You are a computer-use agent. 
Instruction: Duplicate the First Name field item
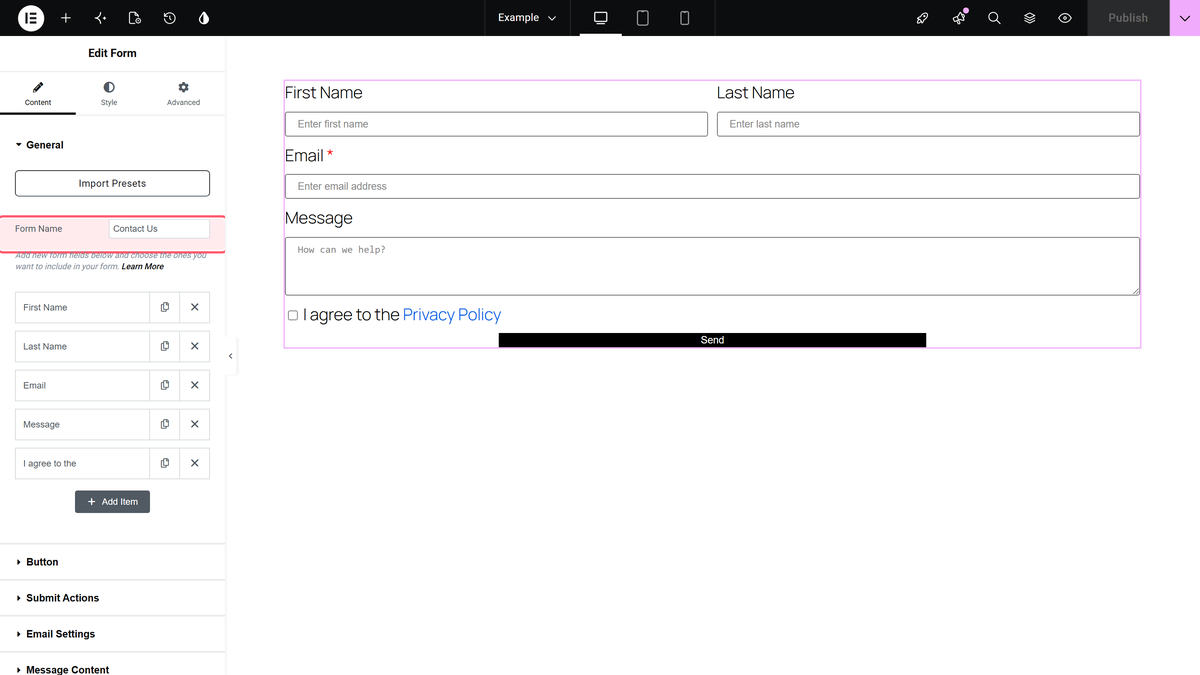click(165, 307)
